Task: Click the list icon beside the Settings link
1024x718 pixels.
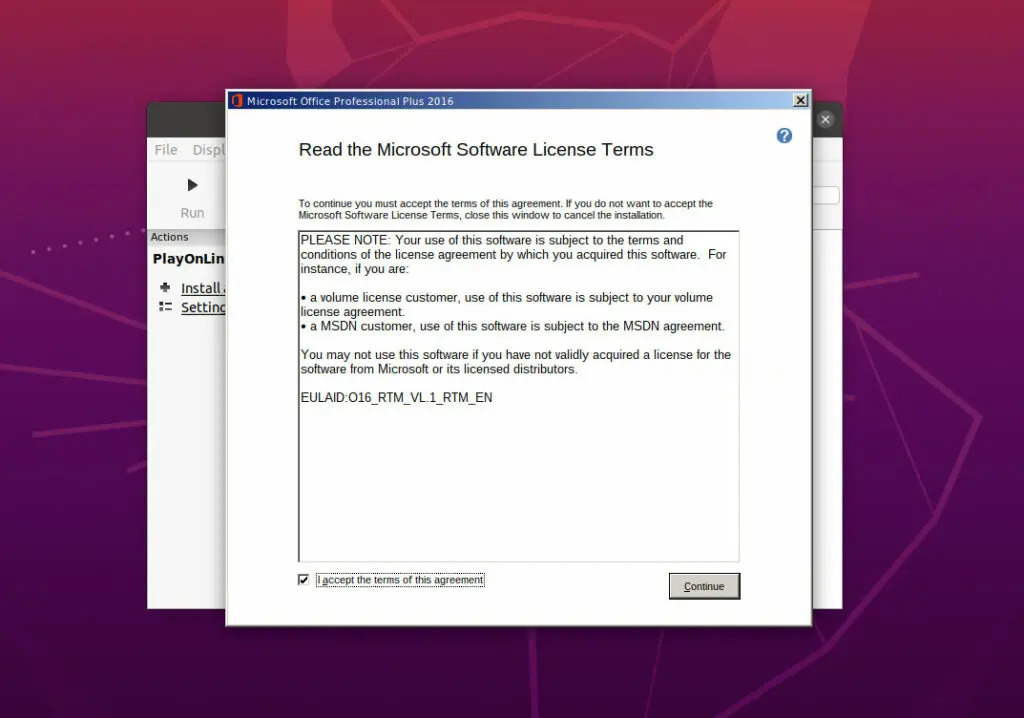Action: coord(165,307)
